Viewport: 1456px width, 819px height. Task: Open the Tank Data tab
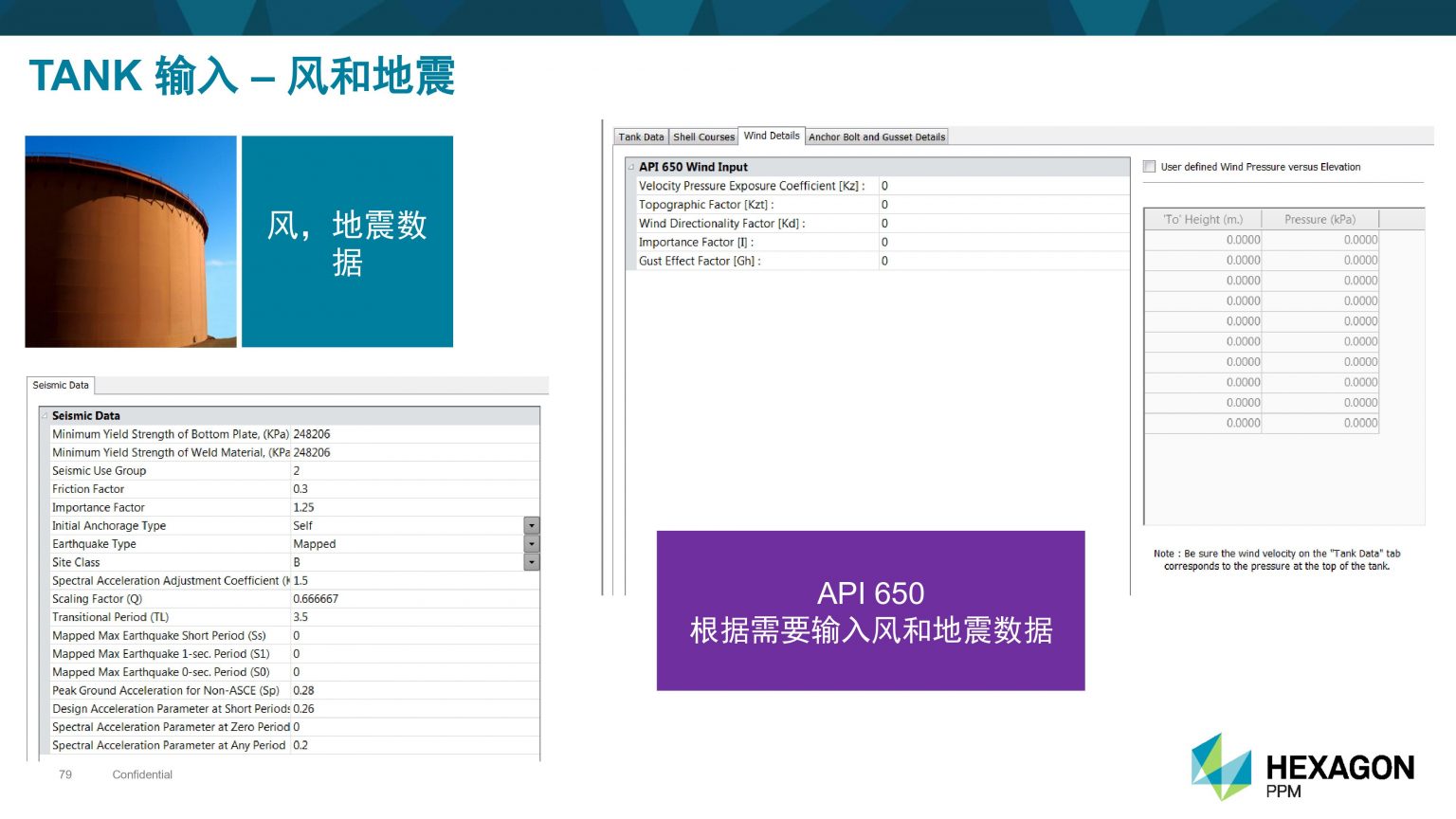pyautogui.click(x=641, y=137)
